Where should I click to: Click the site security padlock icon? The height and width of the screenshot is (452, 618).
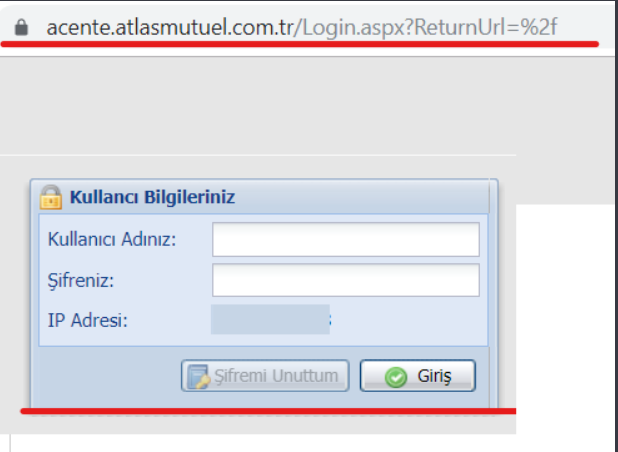(21, 27)
